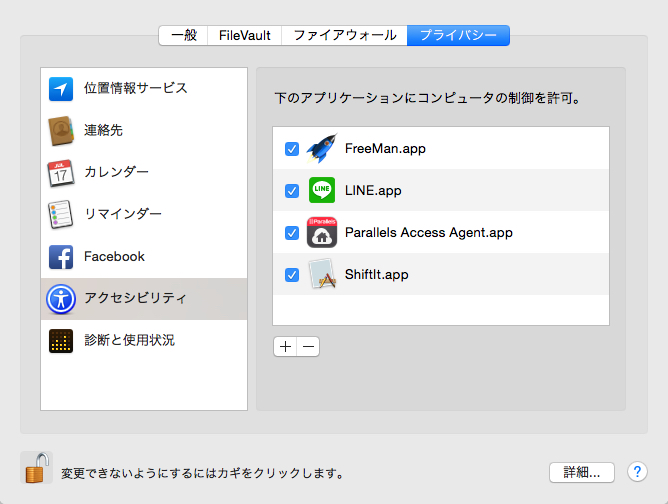The image size is (668, 504).
Task: Click the ShiftIt app icon
Action: tap(322, 274)
